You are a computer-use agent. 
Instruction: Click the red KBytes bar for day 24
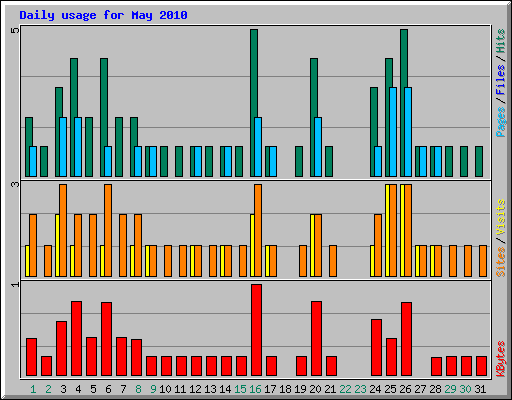point(376,348)
